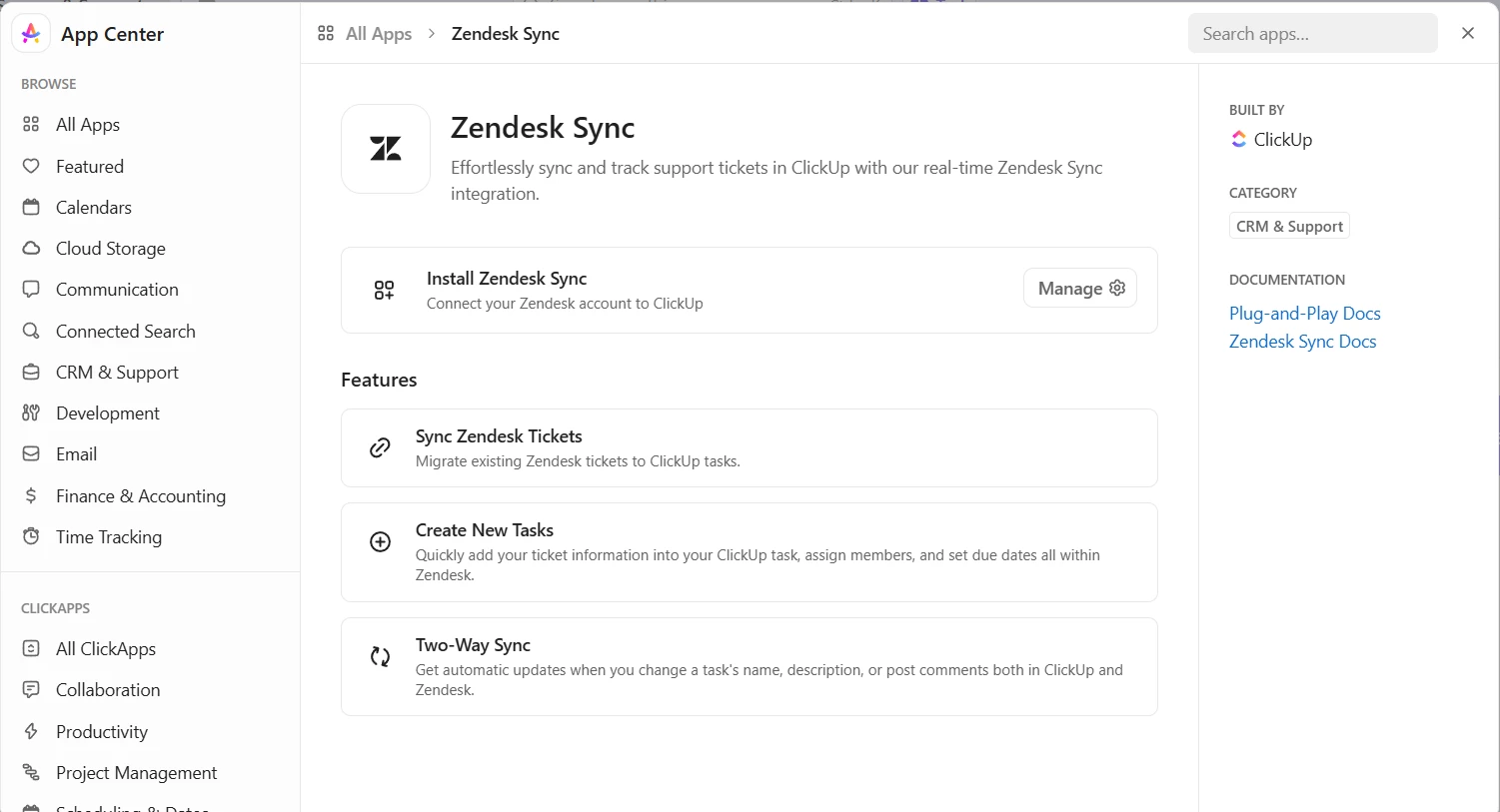Open Plug-and-Play Docs link

(1304, 313)
